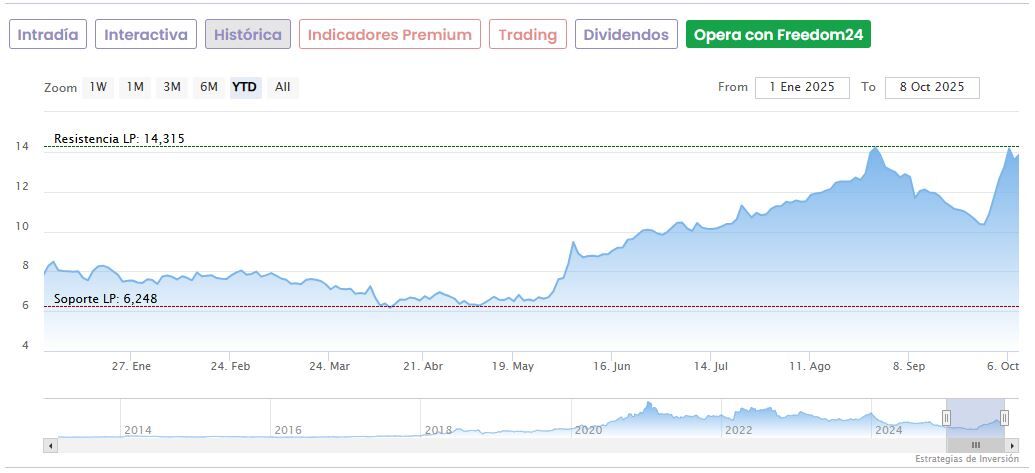Viewport: 1035px width, 473px height.
Task: Open the Estrategias de Inversión link
Action: [x=967, y=459]
